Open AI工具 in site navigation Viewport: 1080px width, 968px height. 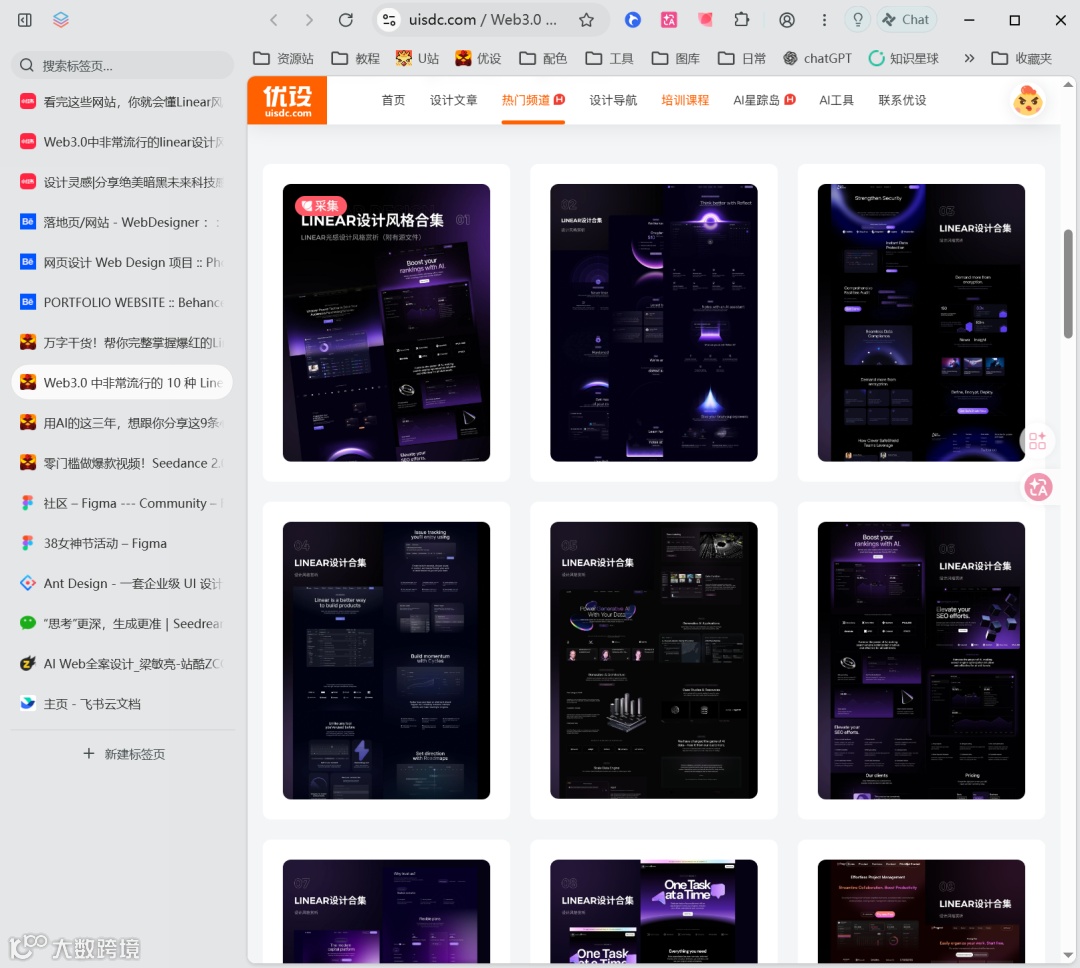(836, 101)
